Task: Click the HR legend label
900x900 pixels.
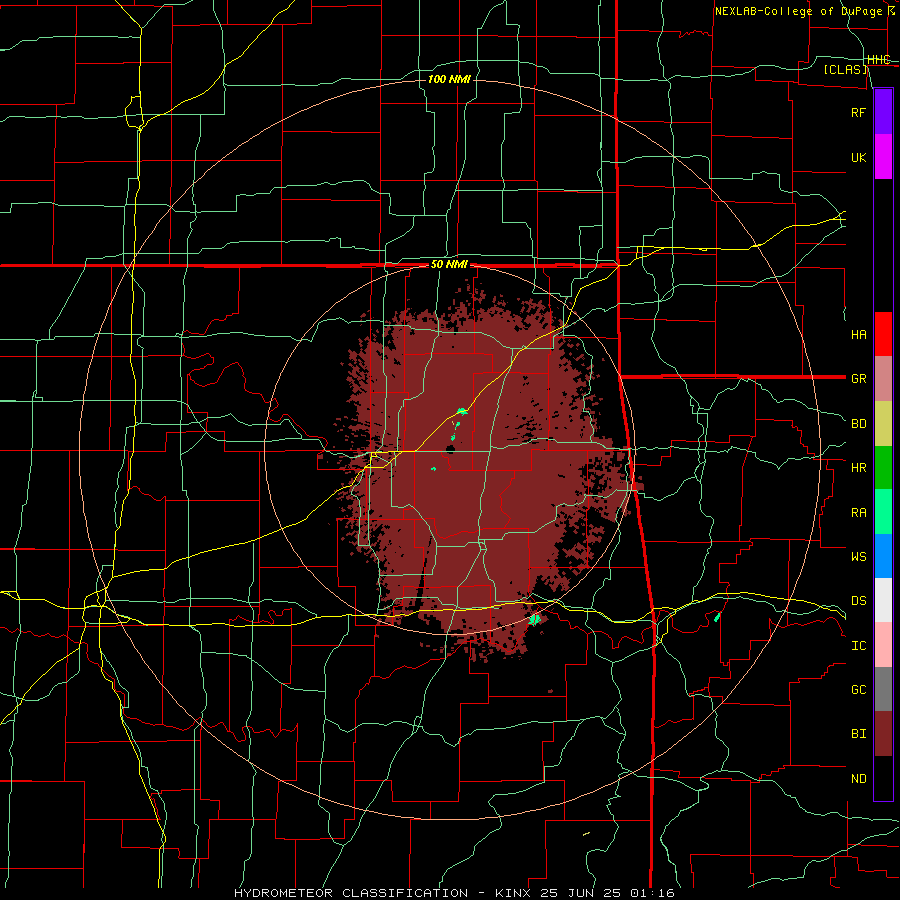Action: coord(858,468)
